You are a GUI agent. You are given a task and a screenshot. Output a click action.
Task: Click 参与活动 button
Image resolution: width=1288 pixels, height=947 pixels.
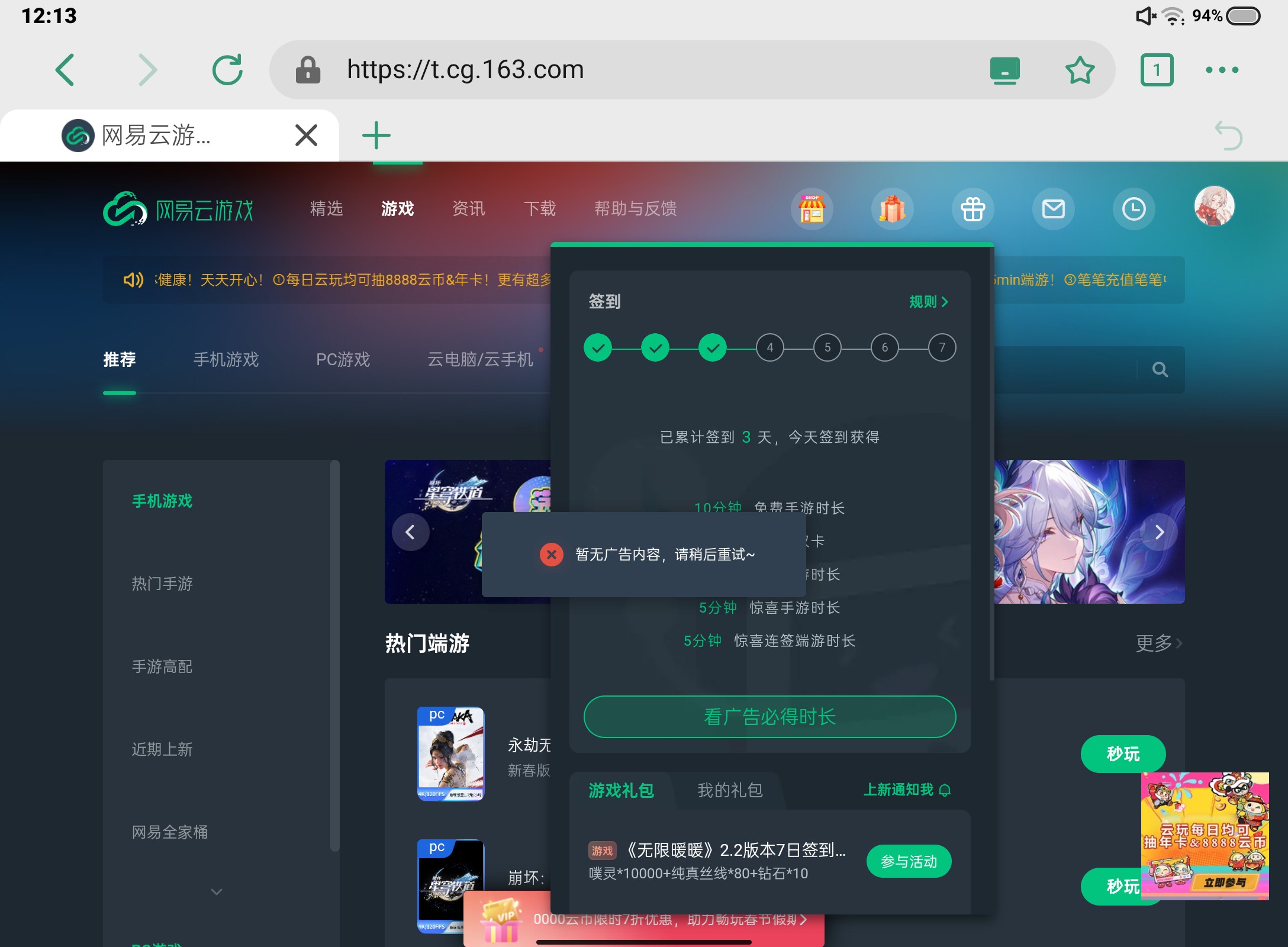[909, 861]
